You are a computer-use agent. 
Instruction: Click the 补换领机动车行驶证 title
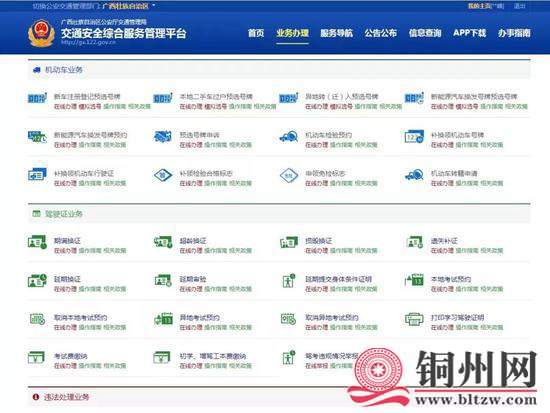click(84, 173)
